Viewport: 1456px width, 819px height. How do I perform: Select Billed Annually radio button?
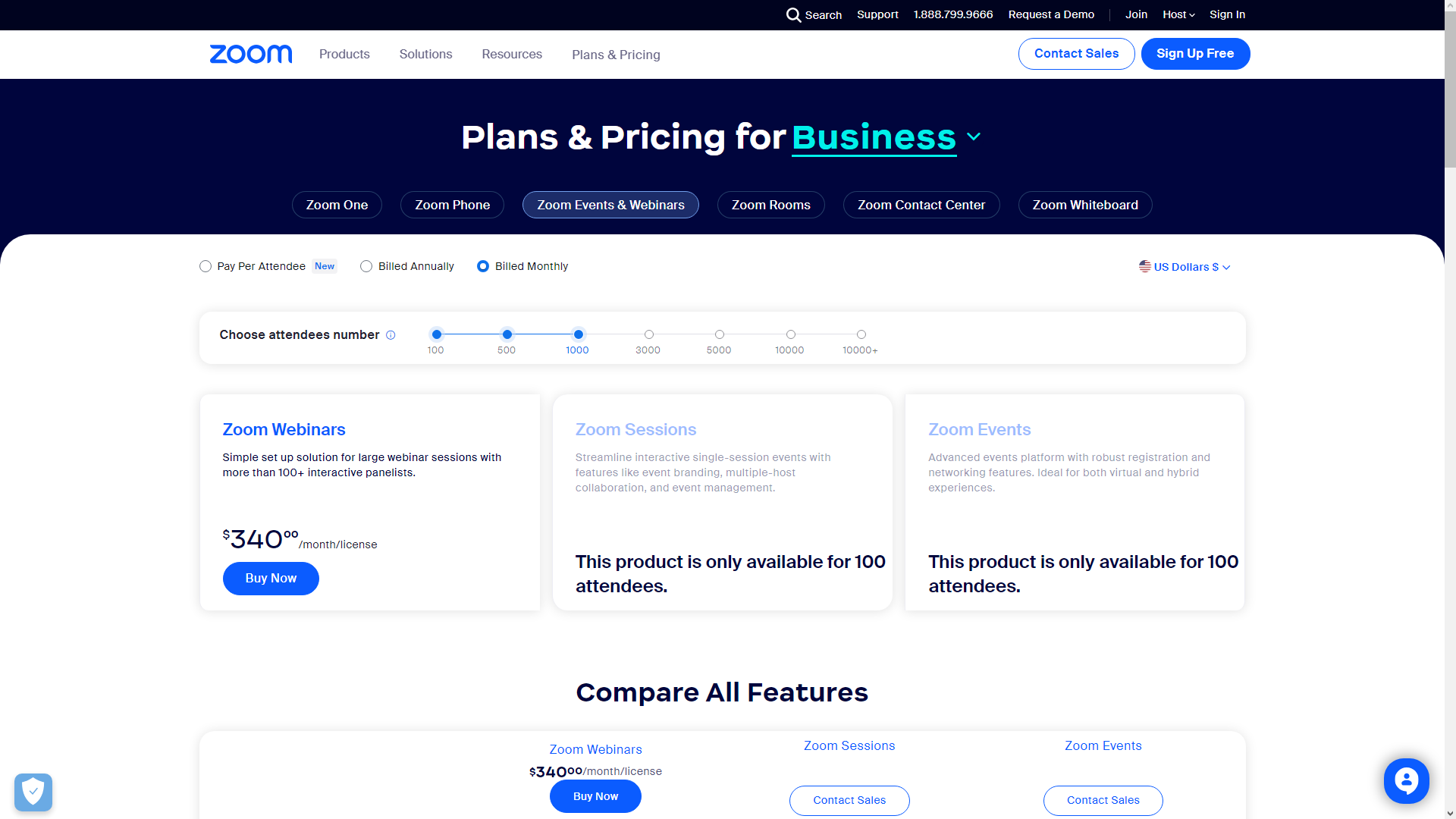tap(366, 266)
